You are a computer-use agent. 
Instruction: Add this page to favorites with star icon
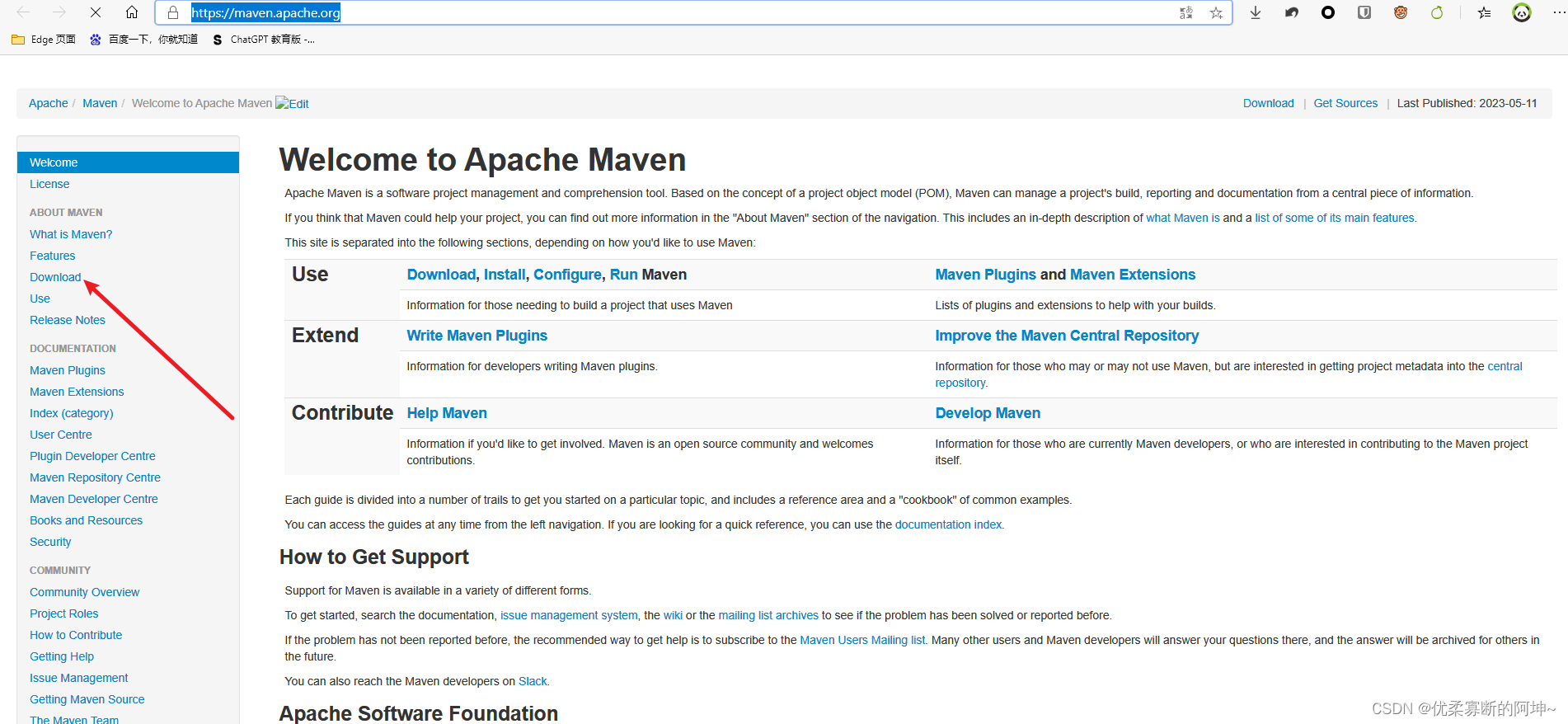tap(1216, 12)
